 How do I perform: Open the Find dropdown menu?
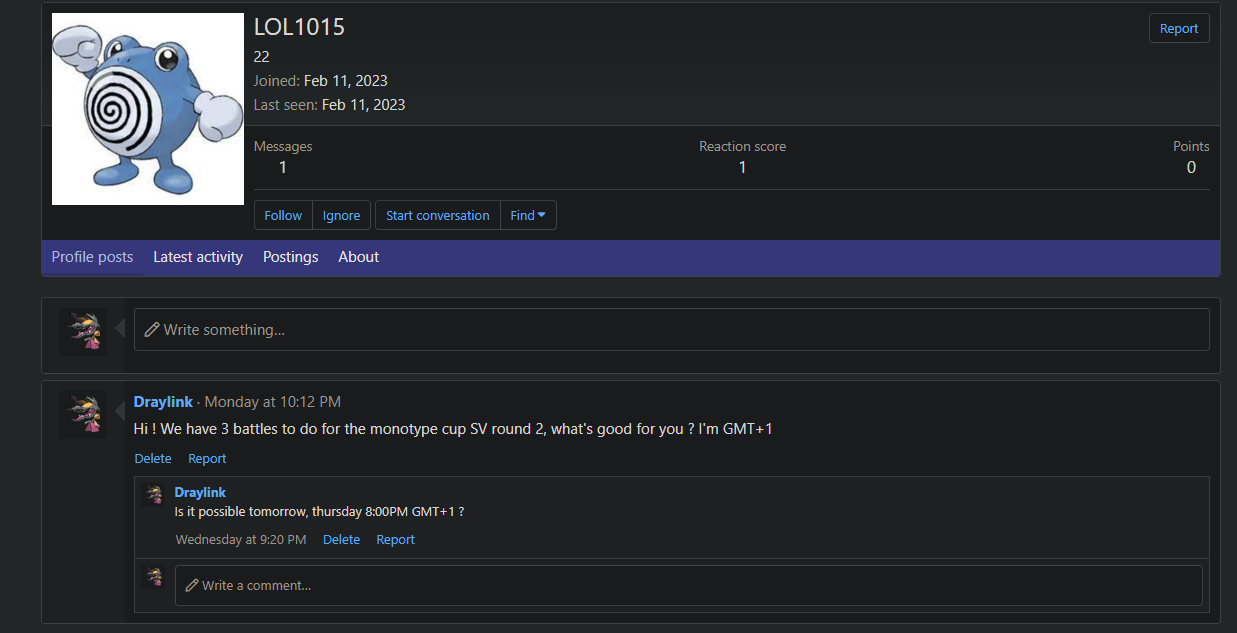(x=528, y=215)
